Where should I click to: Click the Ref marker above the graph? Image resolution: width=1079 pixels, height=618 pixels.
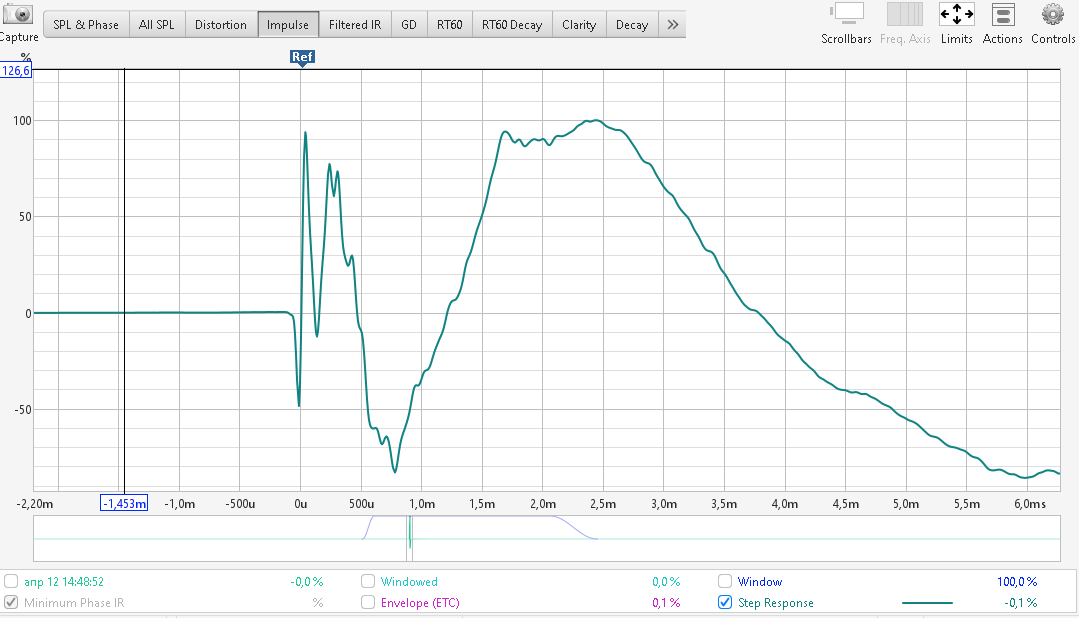coord(302,57)
